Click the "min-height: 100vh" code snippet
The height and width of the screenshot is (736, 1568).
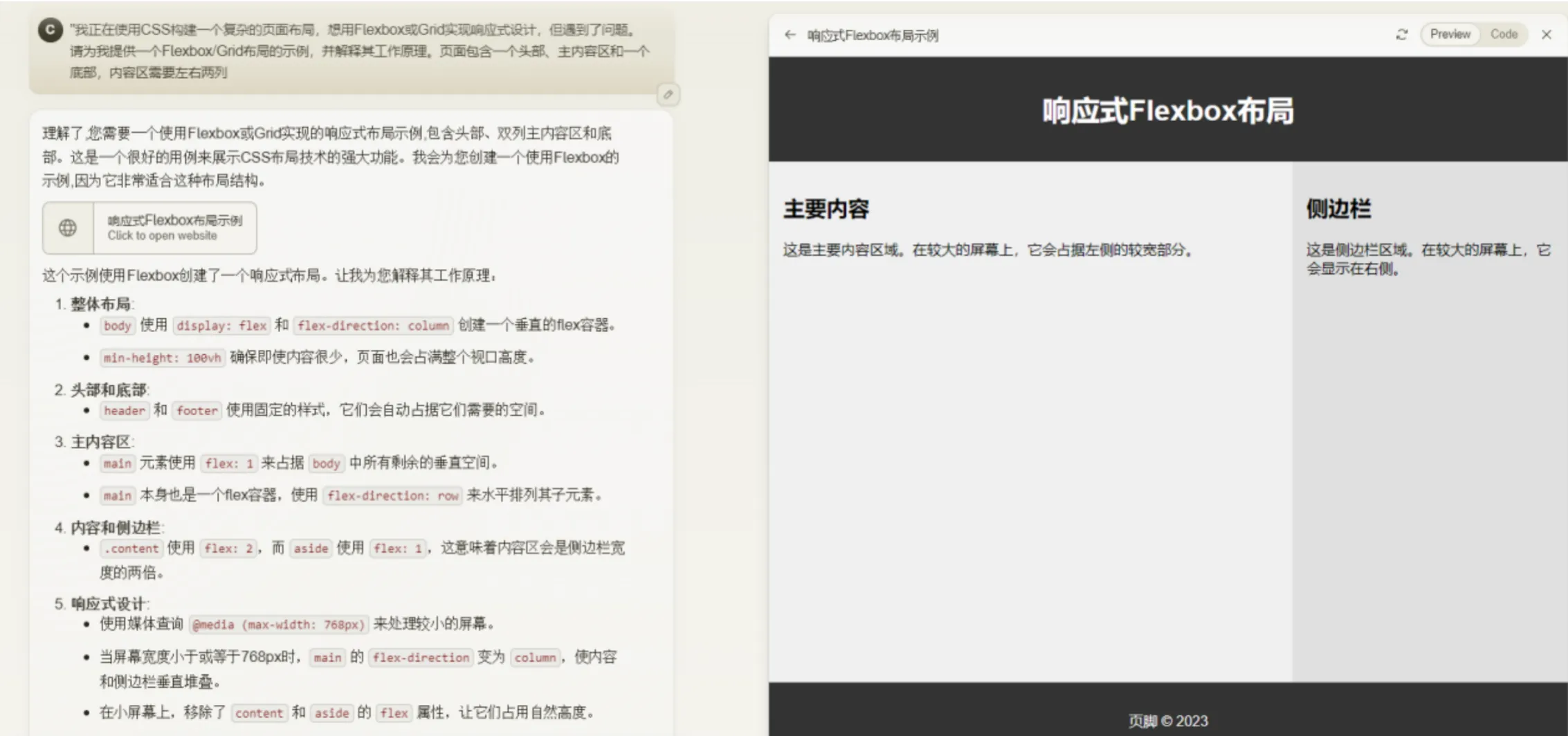click(x=163, y=358)
